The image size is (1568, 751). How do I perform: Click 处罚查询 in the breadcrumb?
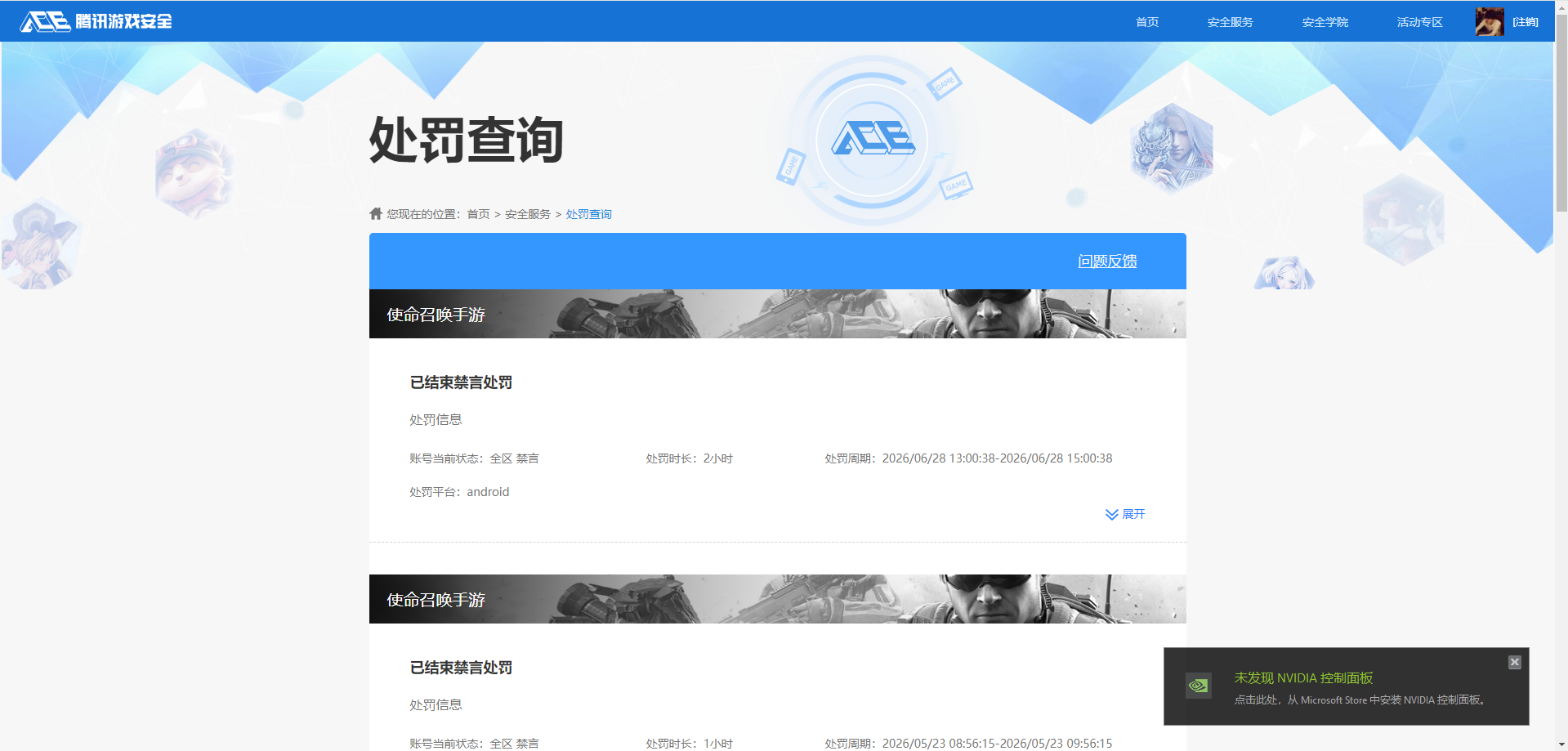point(588,214)
